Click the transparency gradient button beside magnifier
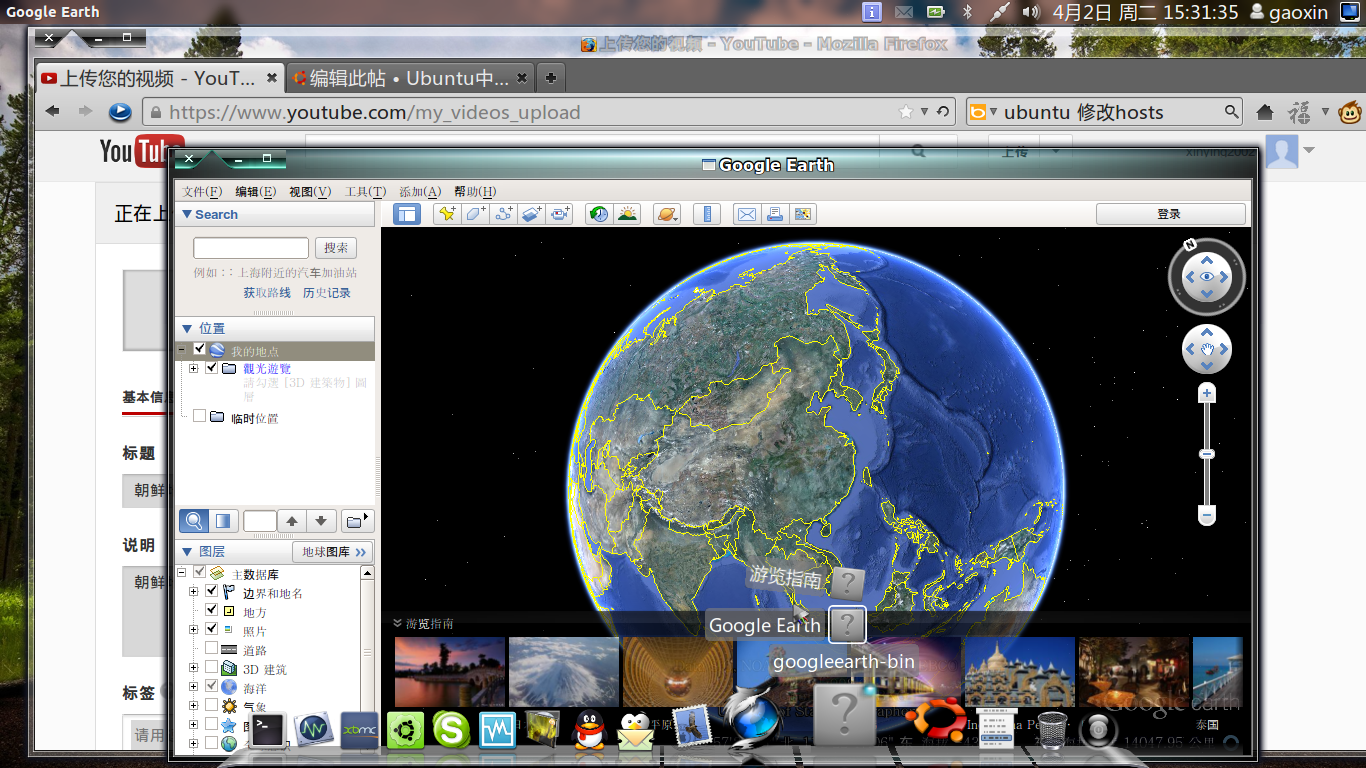1366x768 pixels. pos(222,521)
